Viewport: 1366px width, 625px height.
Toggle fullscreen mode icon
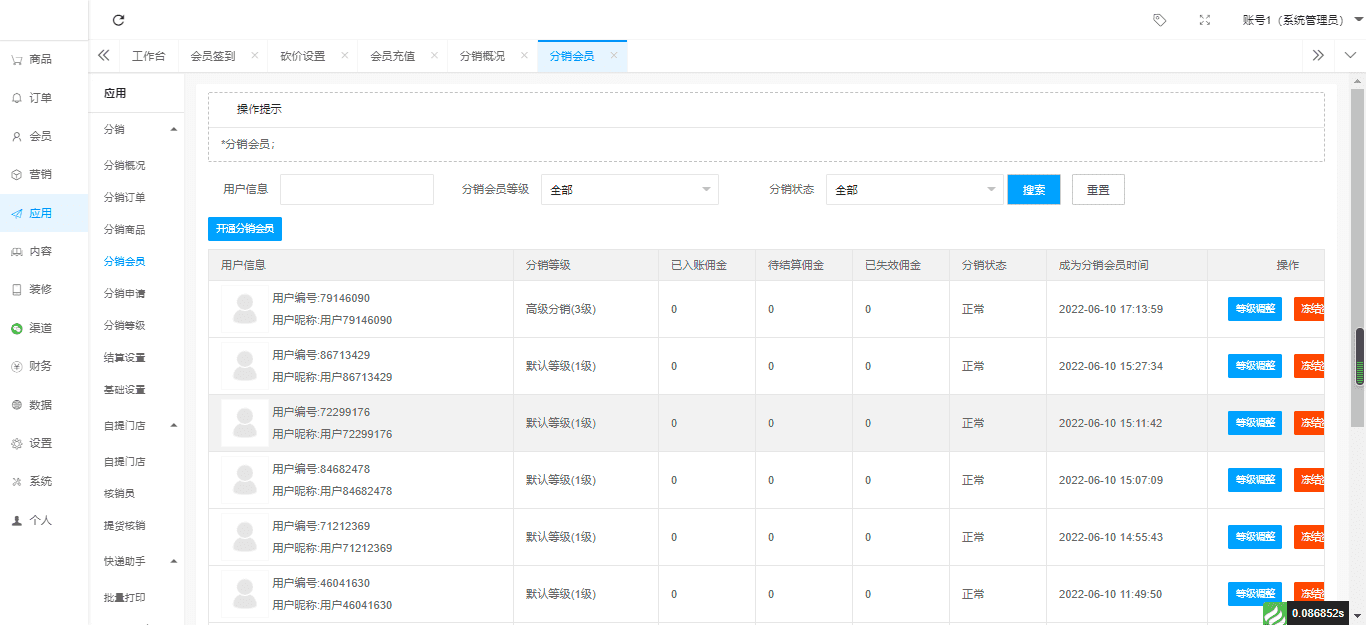pyautogui.click(x=1204, y=20)
